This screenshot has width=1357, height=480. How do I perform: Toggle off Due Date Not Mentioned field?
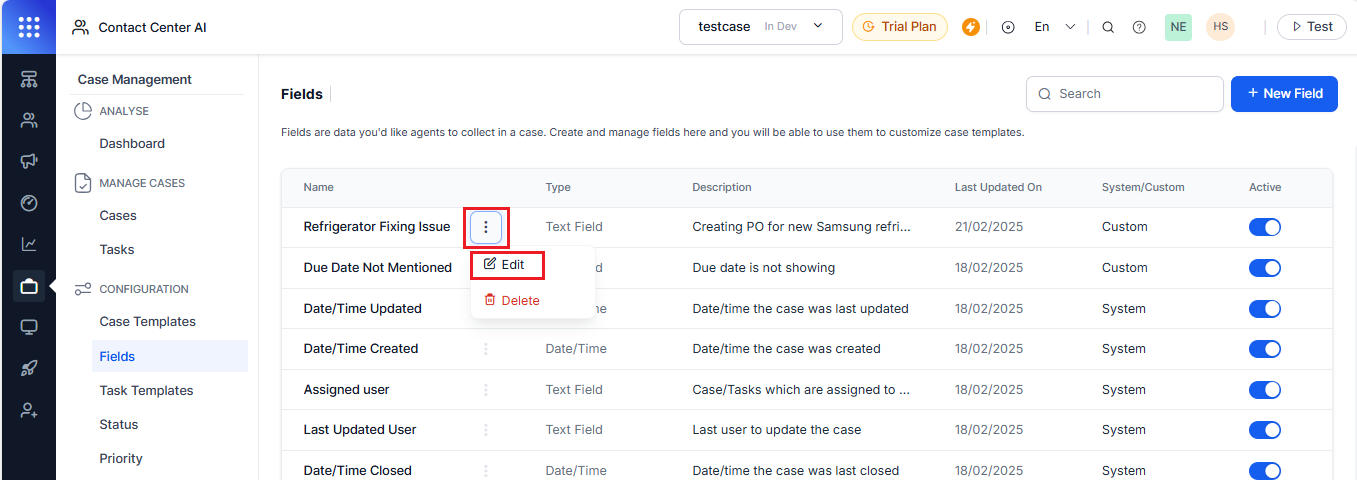pos(1265,268)
